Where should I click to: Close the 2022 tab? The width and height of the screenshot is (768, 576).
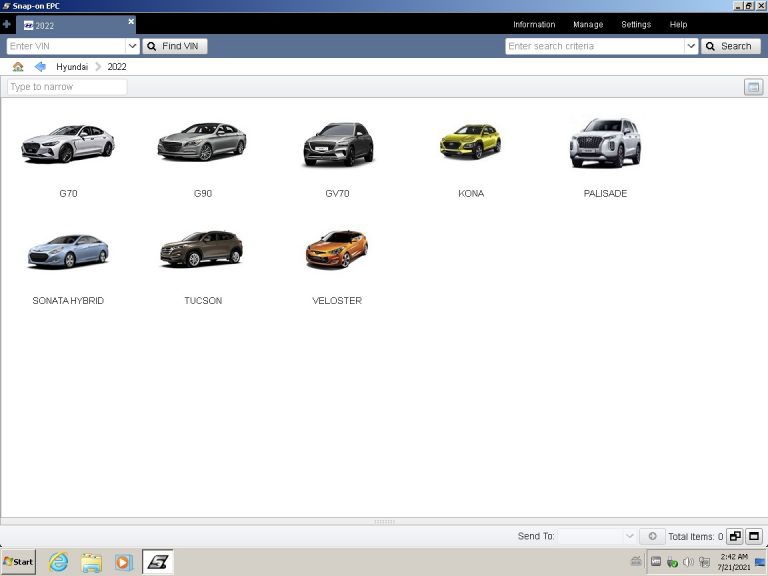tap(130, 21)
